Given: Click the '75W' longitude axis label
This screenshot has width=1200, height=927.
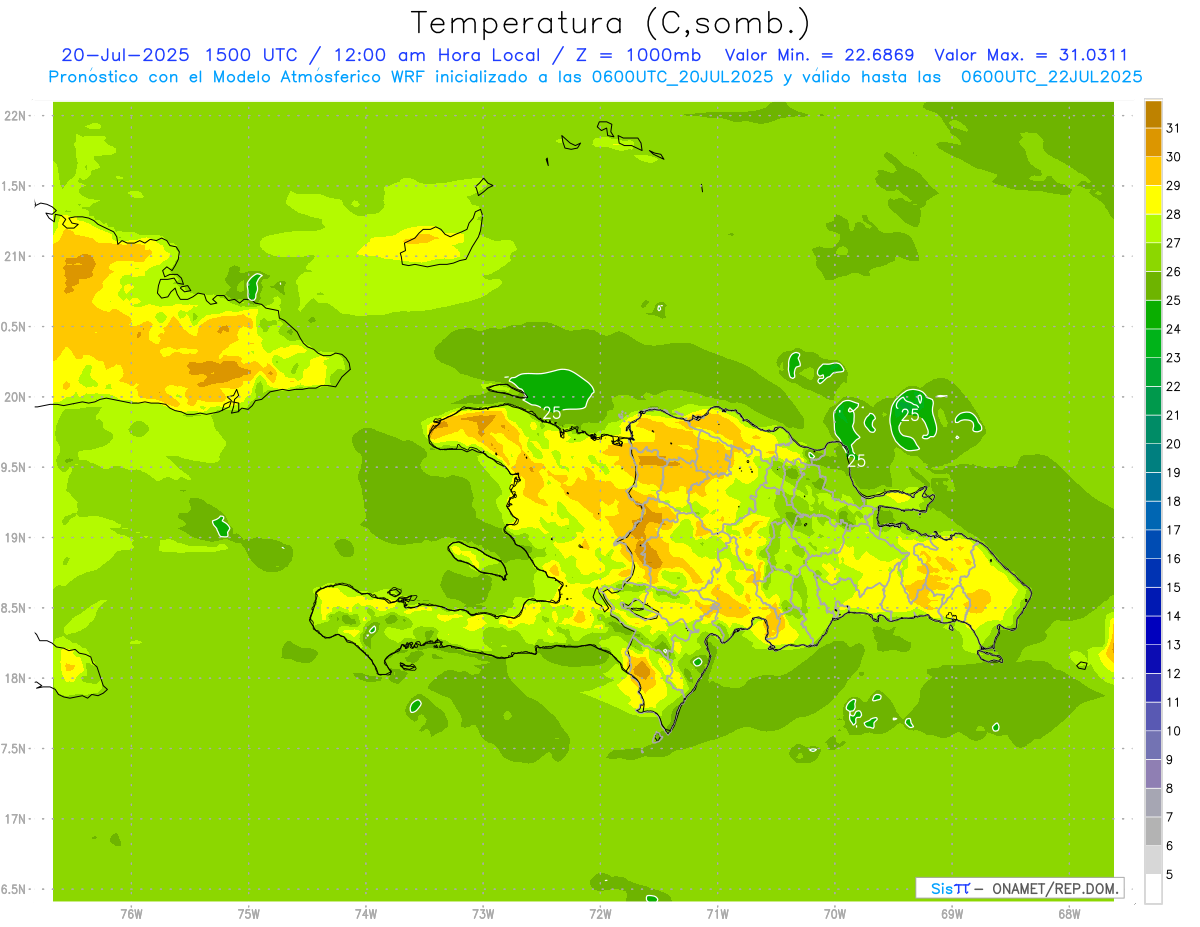Looking at the screenshot, I should [x=249, y=914].
